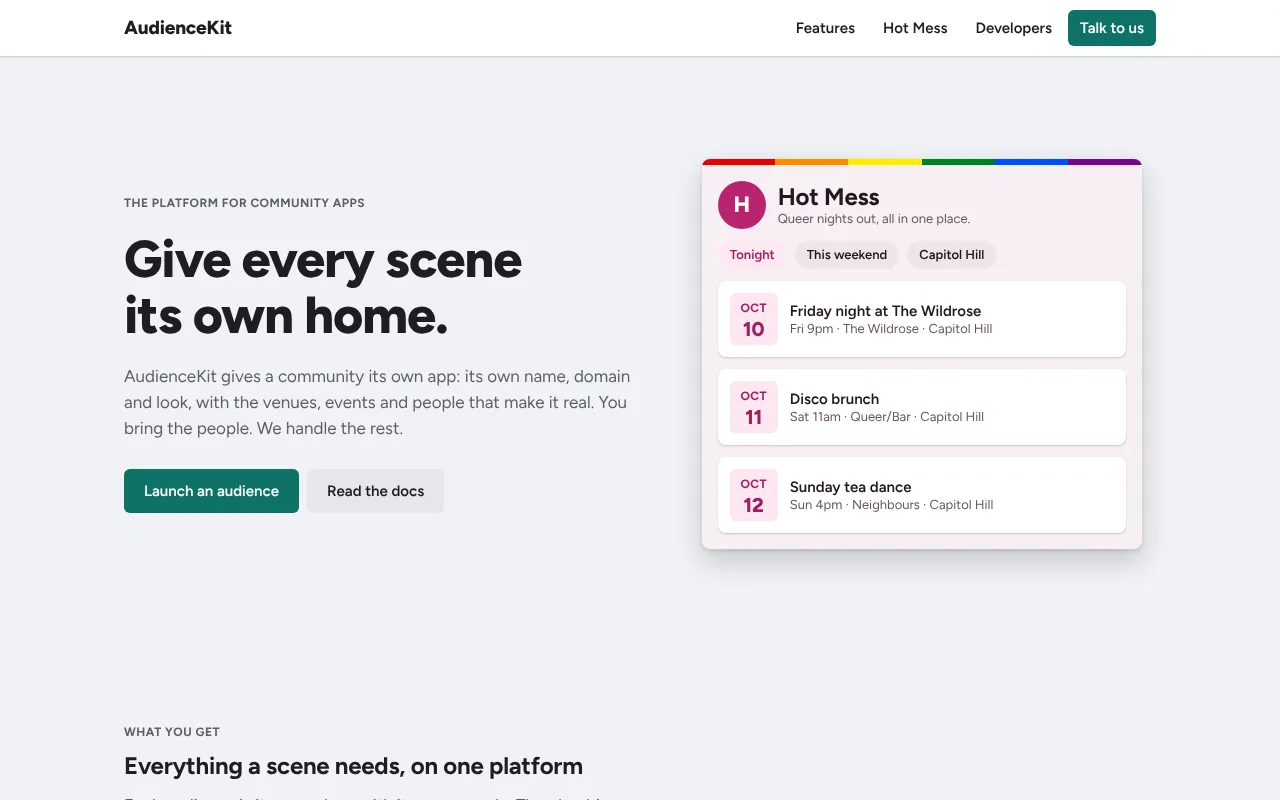This screenshot has height=800, width=1280.
Task: Click the 'Give every scene its own home' headline
Action: [x=323, y=288]
